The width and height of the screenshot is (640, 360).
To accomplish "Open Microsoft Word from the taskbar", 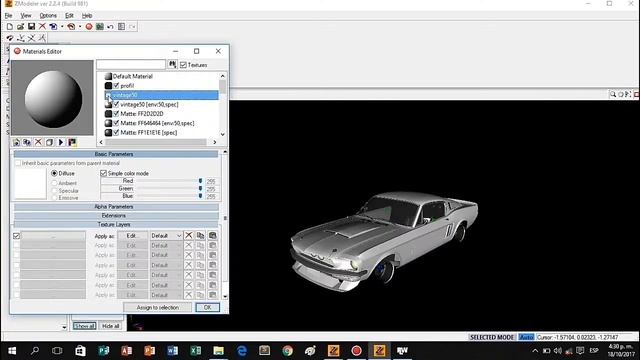I will click(172, 351).
